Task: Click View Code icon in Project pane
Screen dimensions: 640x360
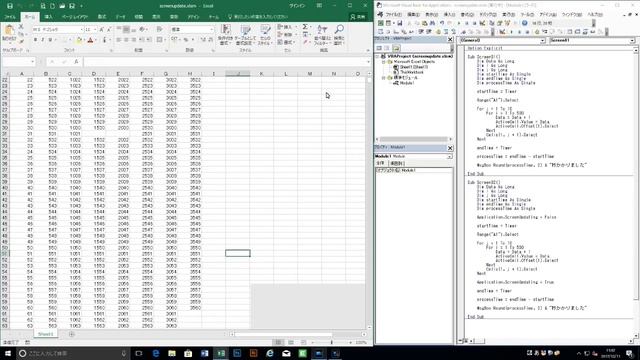Action: coord(379,48)
